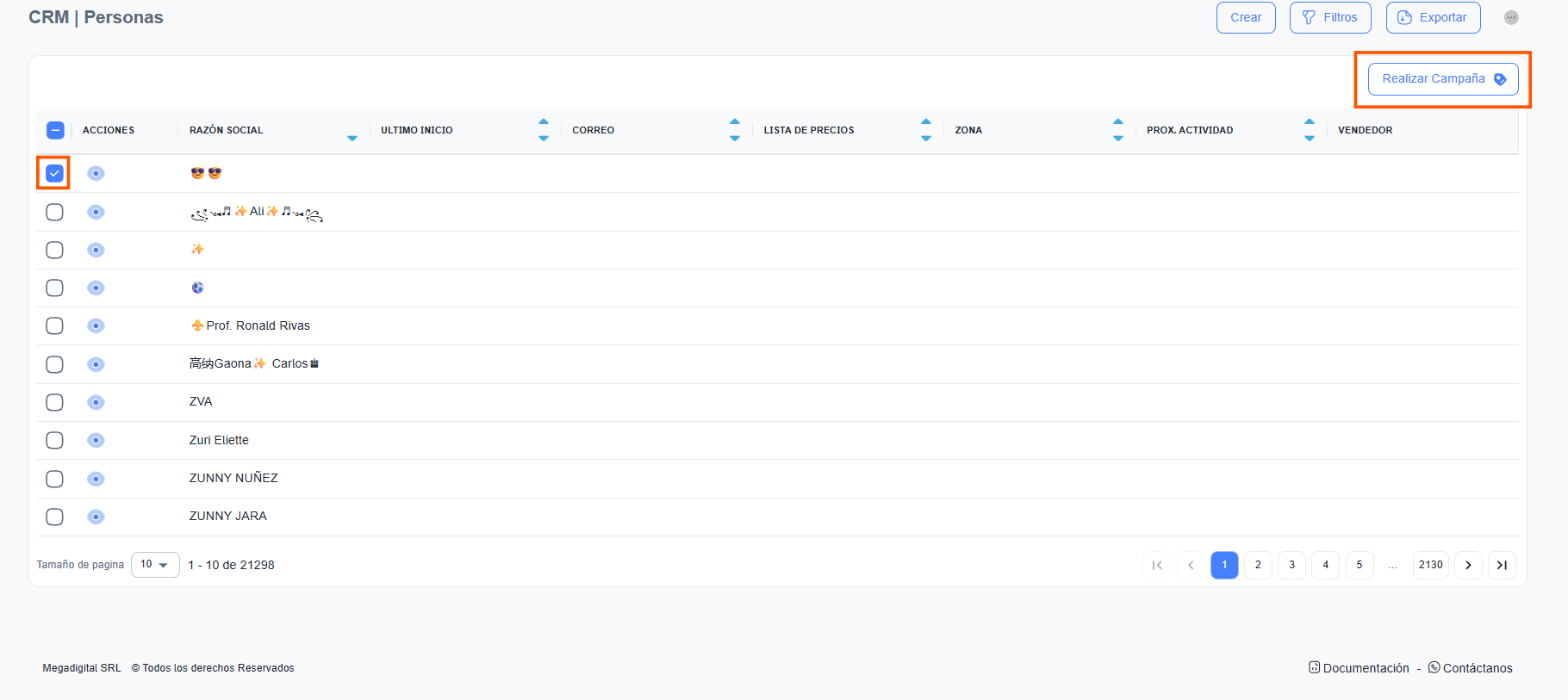Go to the last page of results
This screenshot has width=1568, height=700.
pos(1502,565)
